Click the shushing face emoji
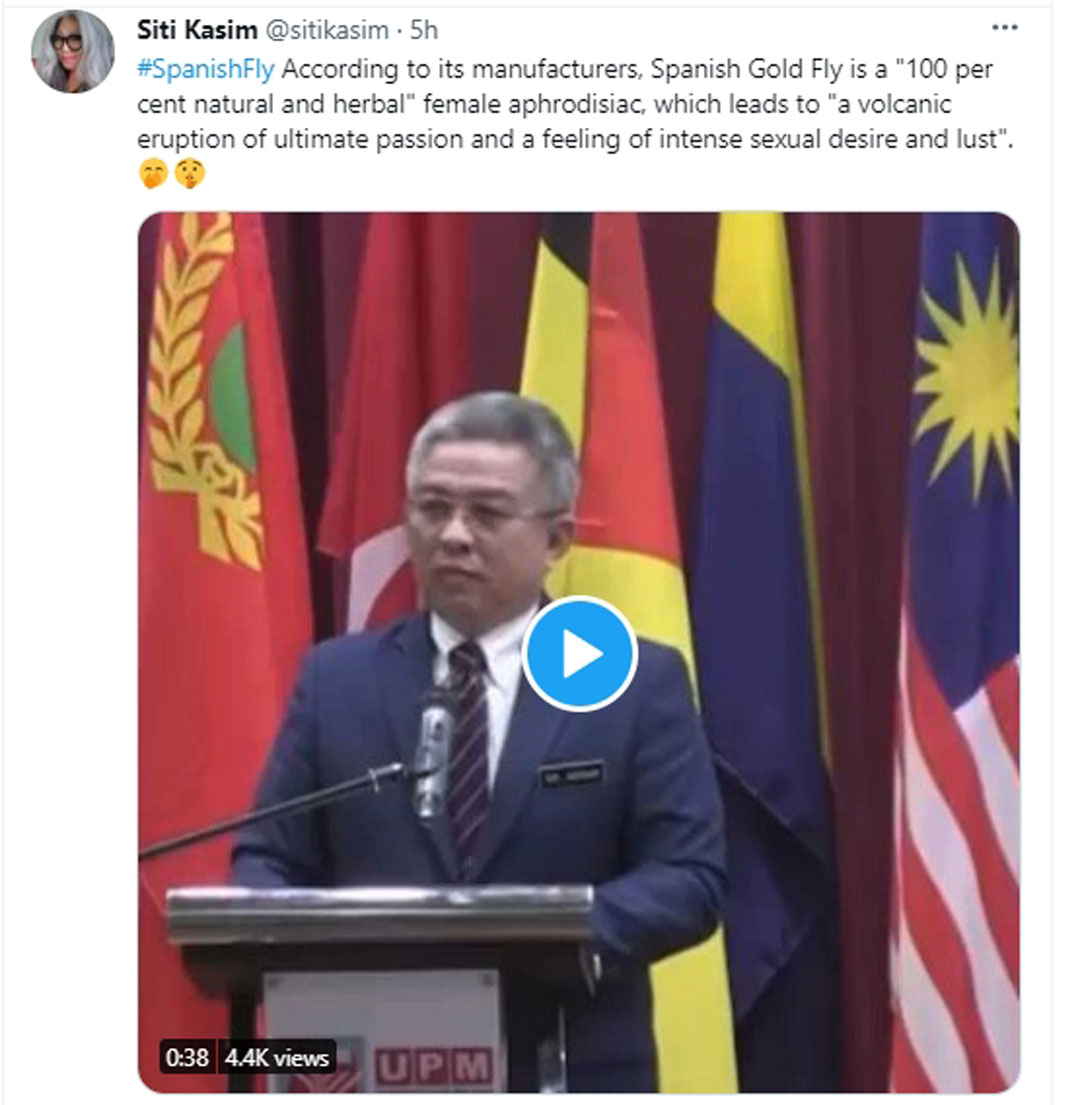The width and height of the screenshot is (1080, 1105). tap(189, 174)
